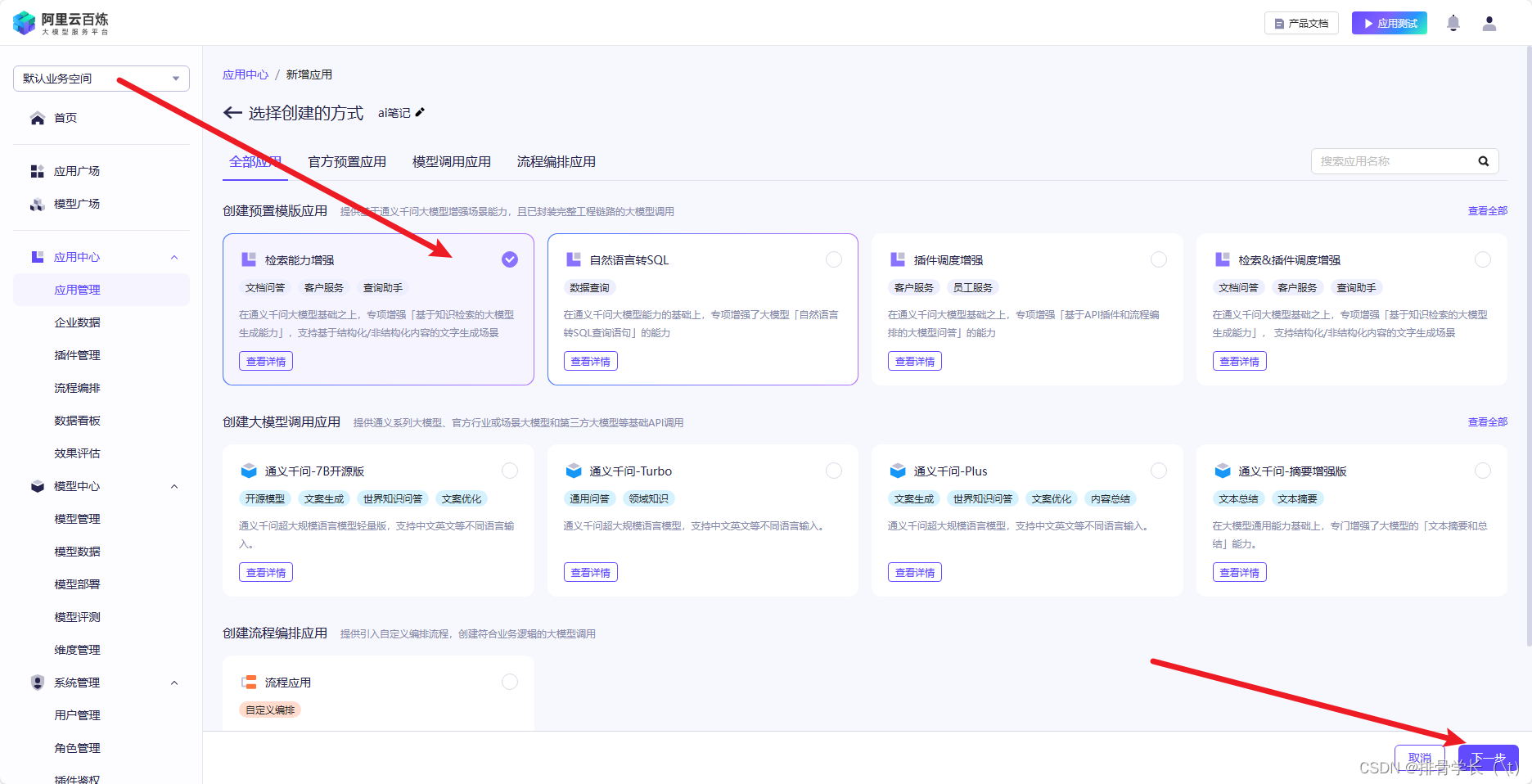Click 查看详情 on 通义千问-Turbo card
The width and height of the screenshot is (1532, 784).
(590, 572)
